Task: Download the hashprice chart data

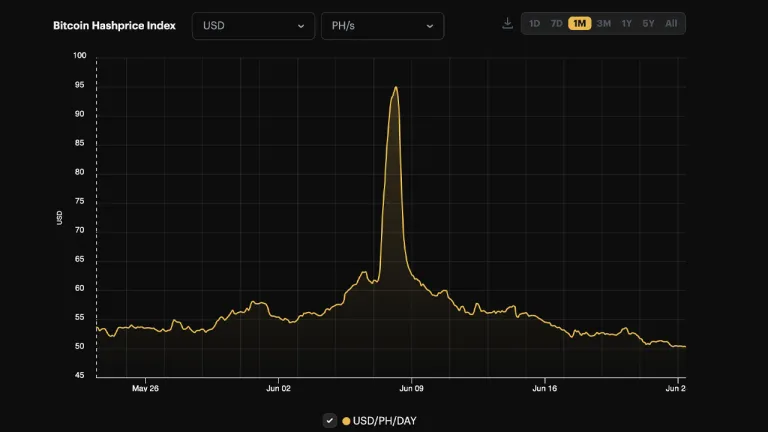Action: [507, 24]
